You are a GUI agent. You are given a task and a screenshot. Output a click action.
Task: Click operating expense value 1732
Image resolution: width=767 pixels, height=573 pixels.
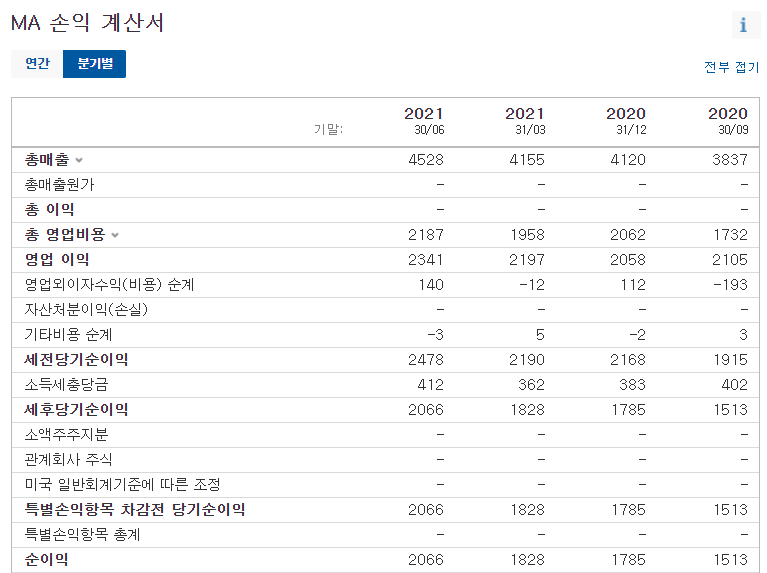730,234
